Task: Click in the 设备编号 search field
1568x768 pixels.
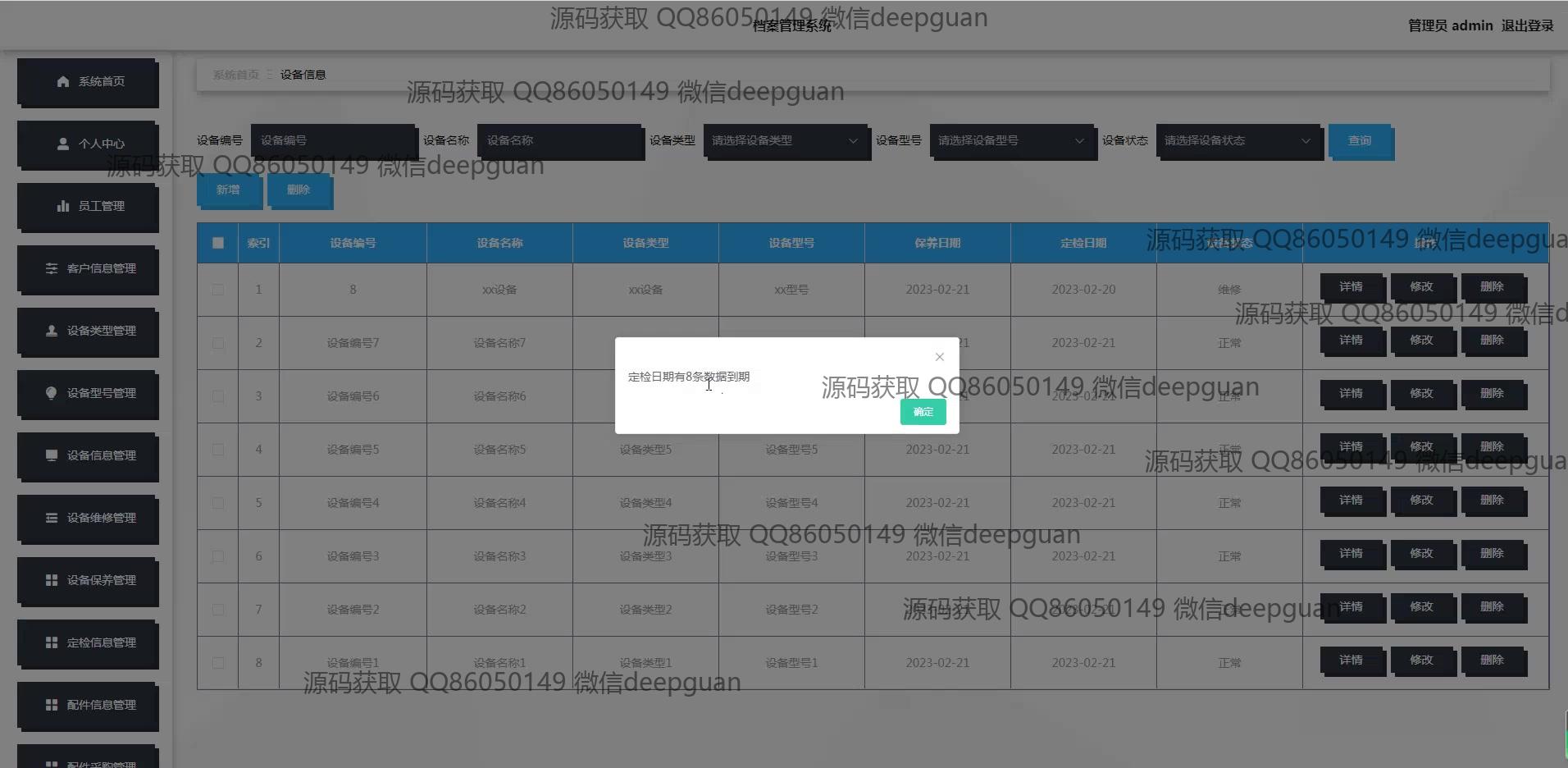Action: pyautogui.click(x=333, y=141)
